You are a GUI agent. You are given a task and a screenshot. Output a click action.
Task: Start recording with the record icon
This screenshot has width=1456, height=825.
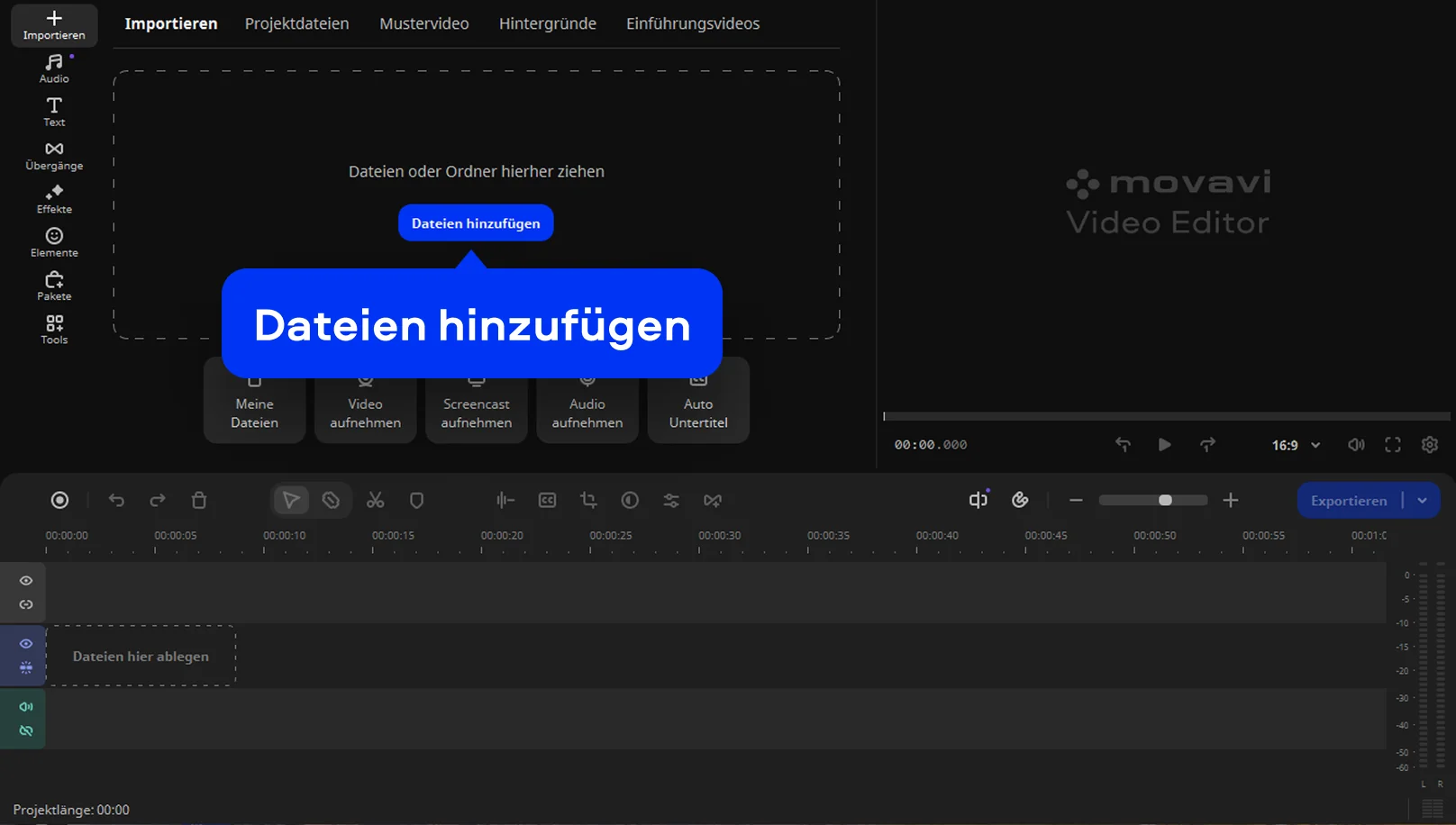coord(59,500)
